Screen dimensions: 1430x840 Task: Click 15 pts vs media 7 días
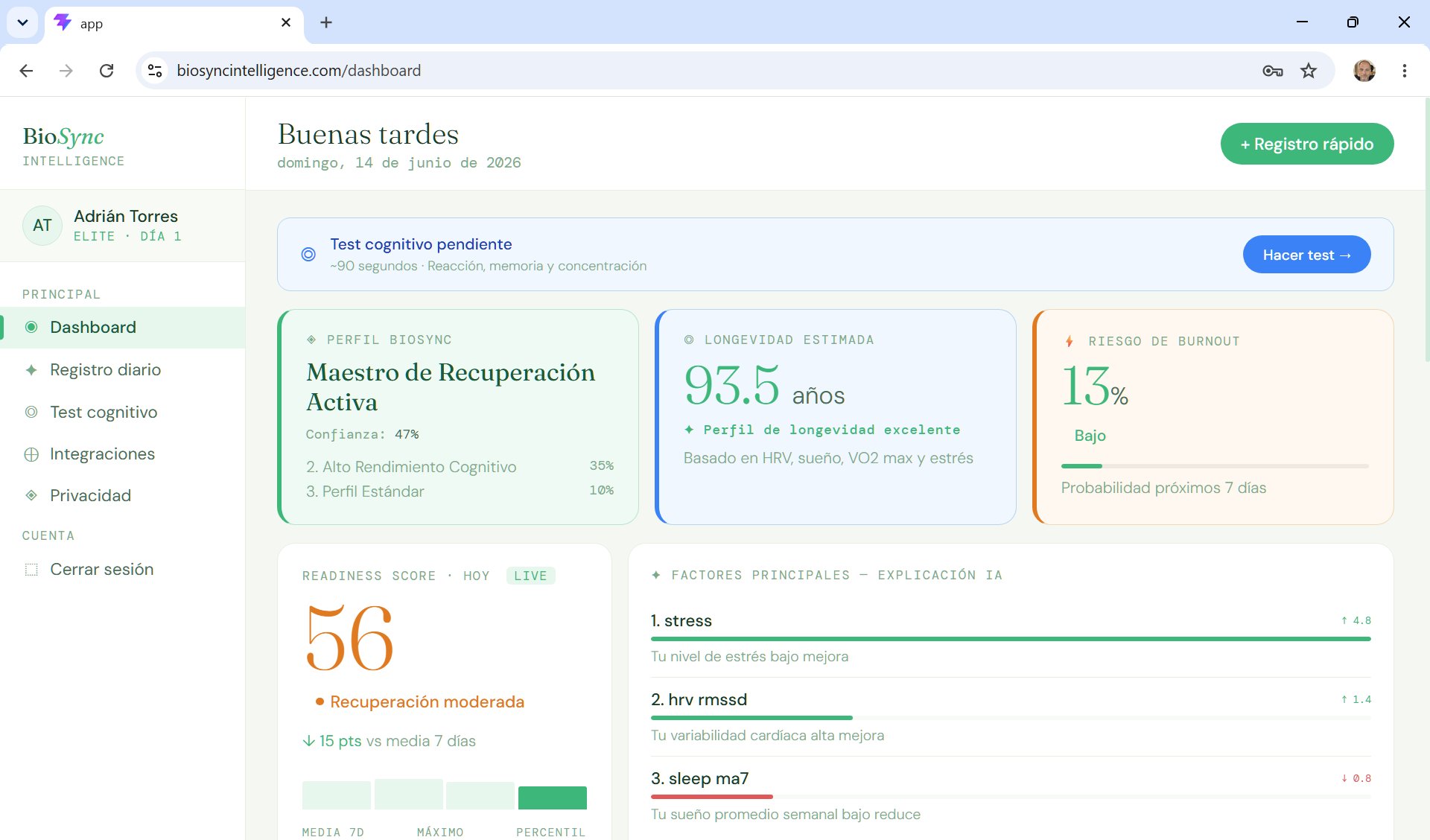pos(389,741)
